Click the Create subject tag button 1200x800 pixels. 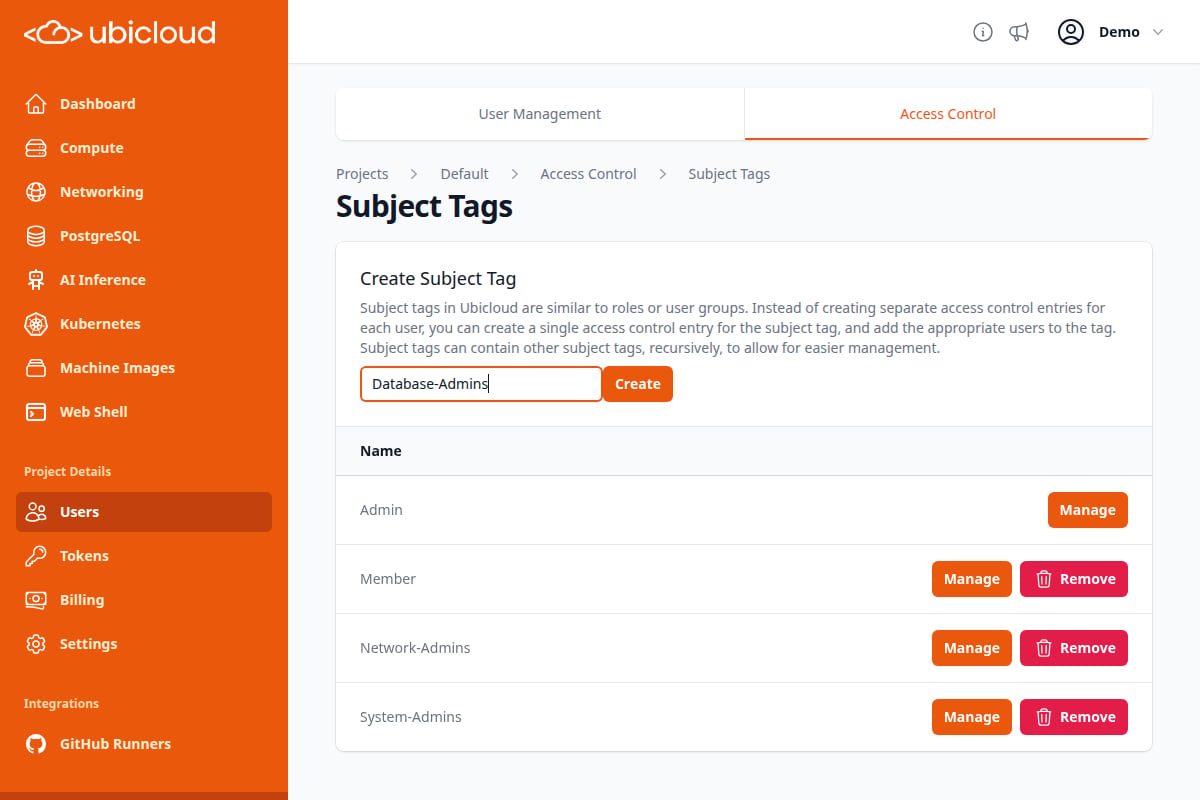(638, 384)
